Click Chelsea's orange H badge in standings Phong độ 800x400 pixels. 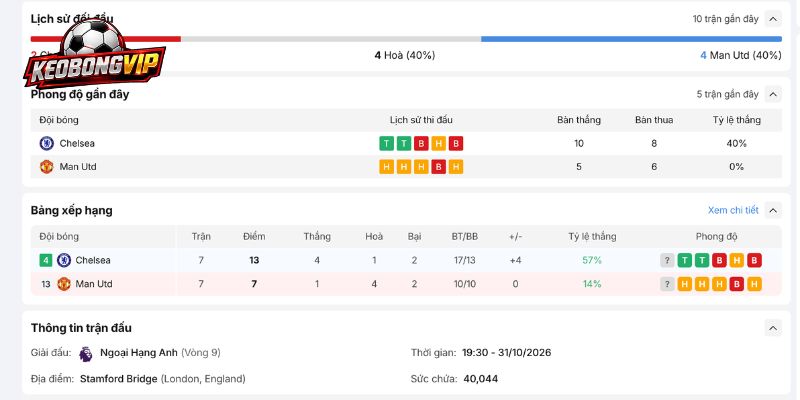coord(736,260)
